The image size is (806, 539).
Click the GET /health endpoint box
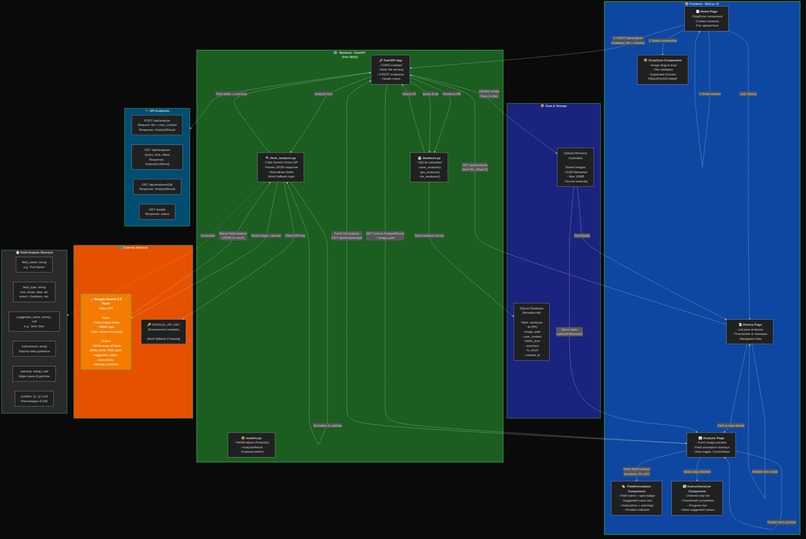pyautogui.click(x=157, y=212)
